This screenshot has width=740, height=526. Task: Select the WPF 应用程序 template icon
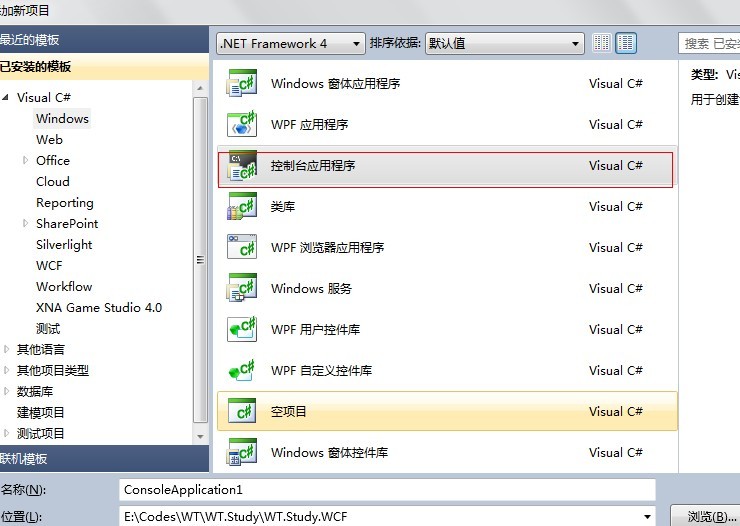click(242, 124)
